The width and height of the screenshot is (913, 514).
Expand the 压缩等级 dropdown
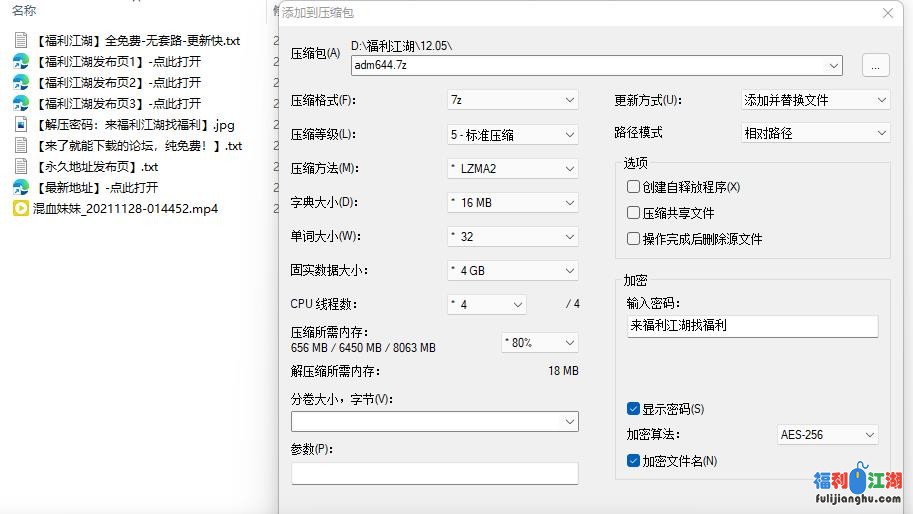(x=513, y=134)
